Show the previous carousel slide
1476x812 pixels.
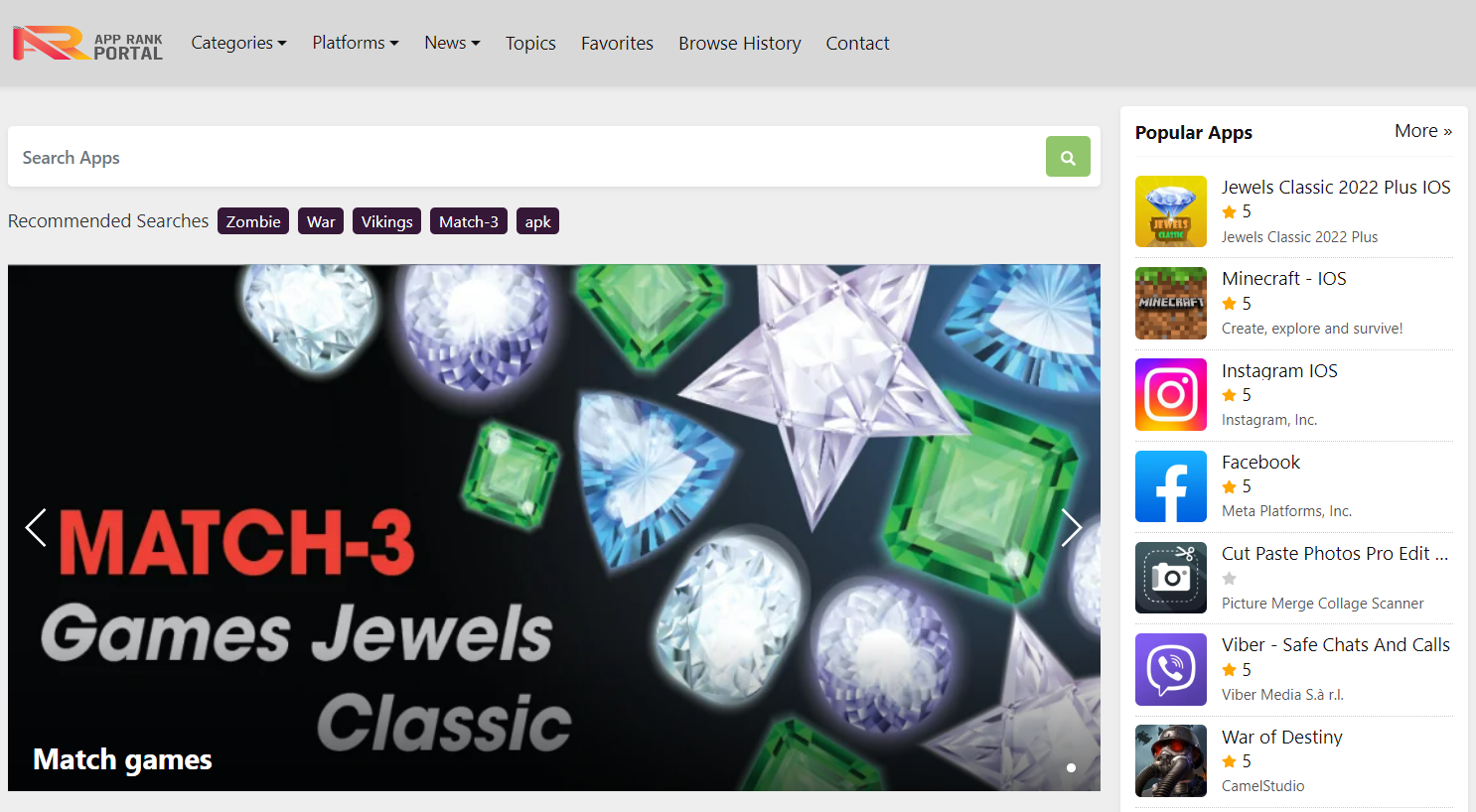pos(36,527)
